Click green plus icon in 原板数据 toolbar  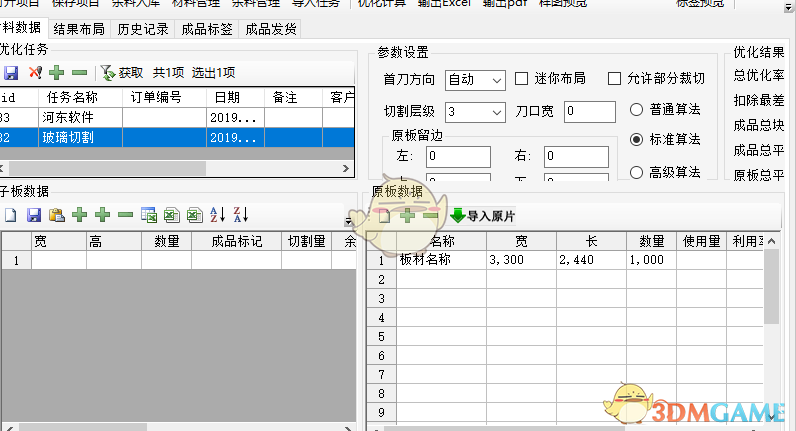point(407,215)
